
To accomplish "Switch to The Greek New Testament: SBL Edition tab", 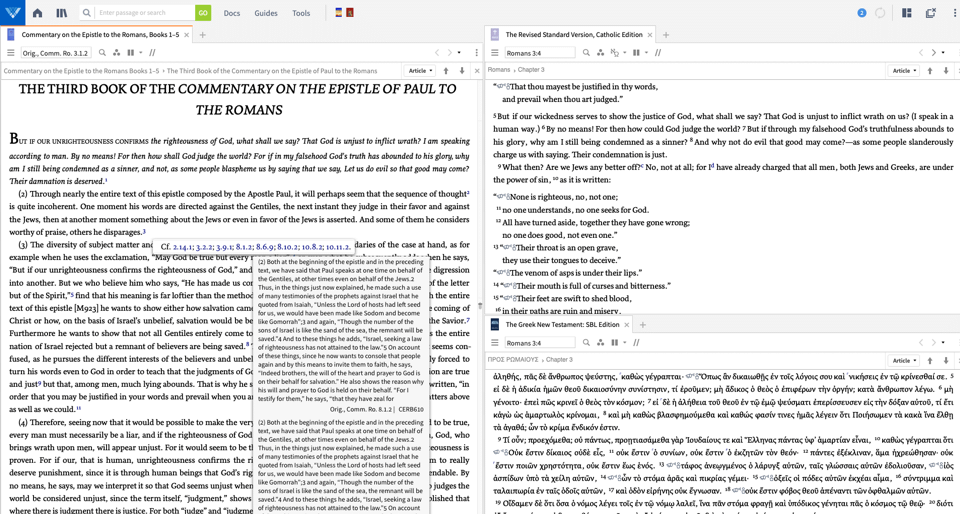I will point(562,325).
